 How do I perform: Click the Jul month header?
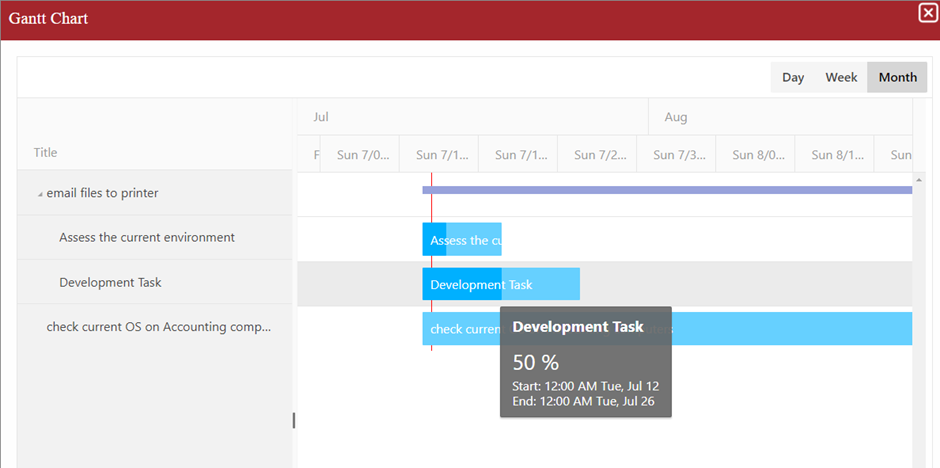[x=321, y=117]
